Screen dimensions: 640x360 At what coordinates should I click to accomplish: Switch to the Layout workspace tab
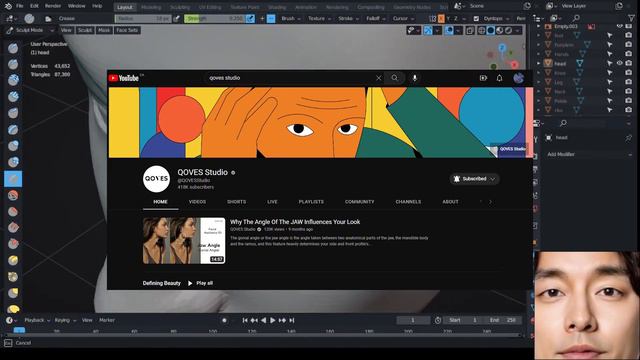124,7
